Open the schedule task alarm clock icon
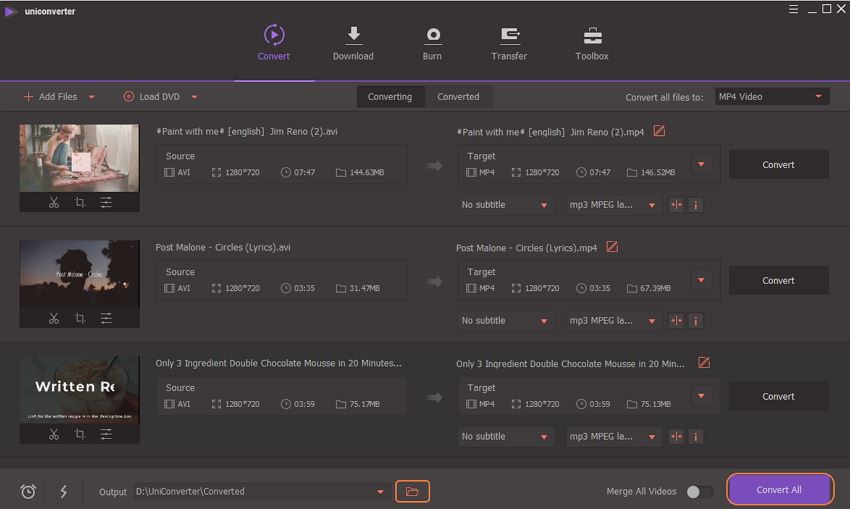850x509 pixels. click(x=28, y=492)
